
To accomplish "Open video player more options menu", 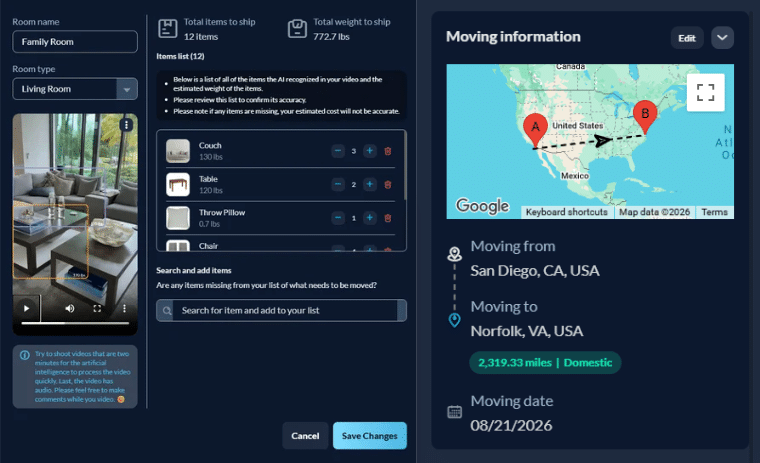I will point(125,308).
